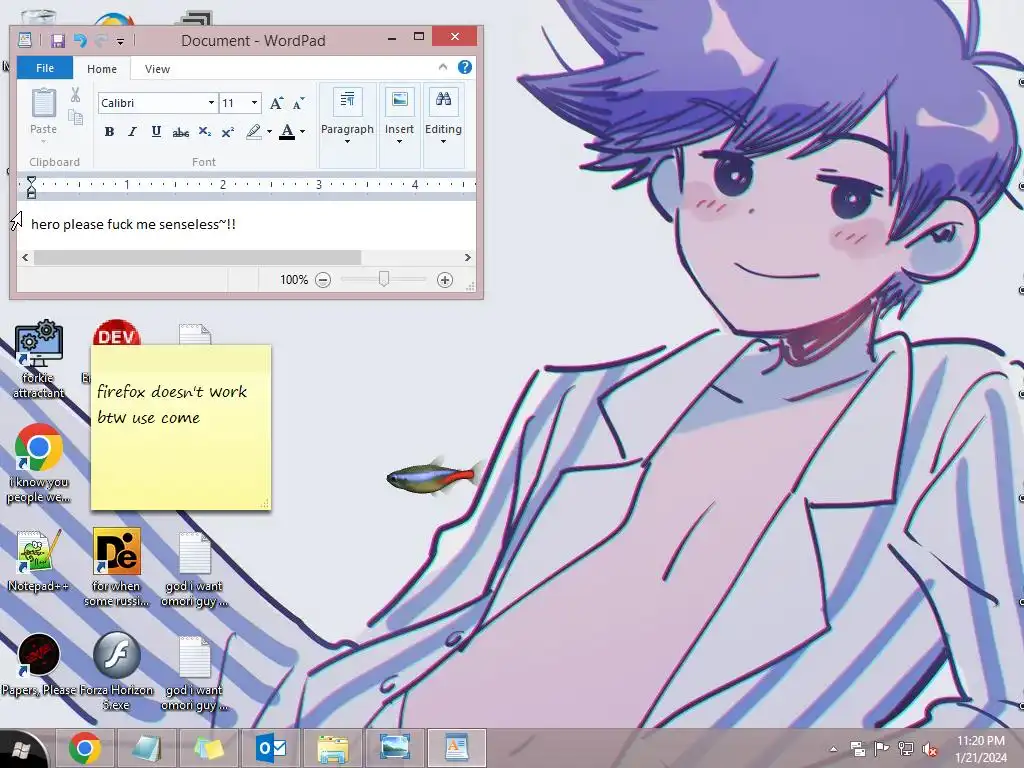Toggle Superscript formatting

(x=228, y=133)
